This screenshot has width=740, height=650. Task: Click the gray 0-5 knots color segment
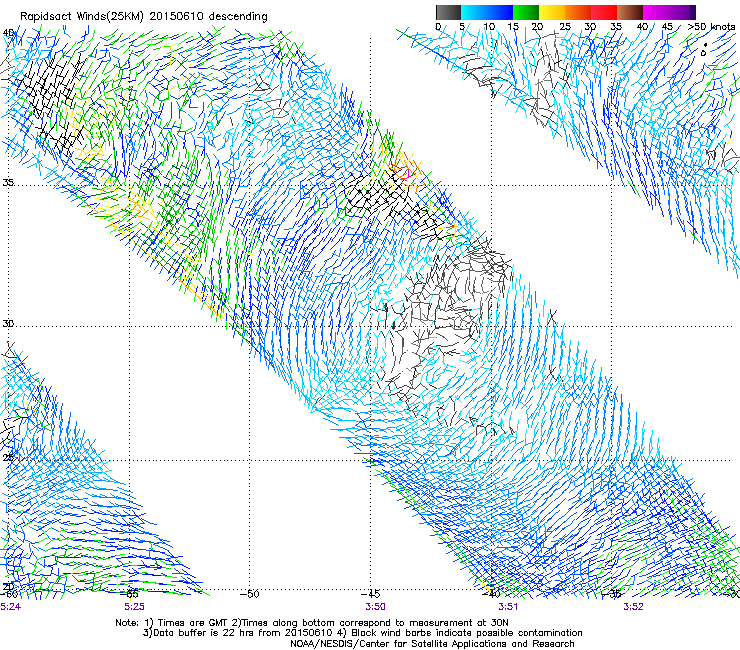[448, 12]
